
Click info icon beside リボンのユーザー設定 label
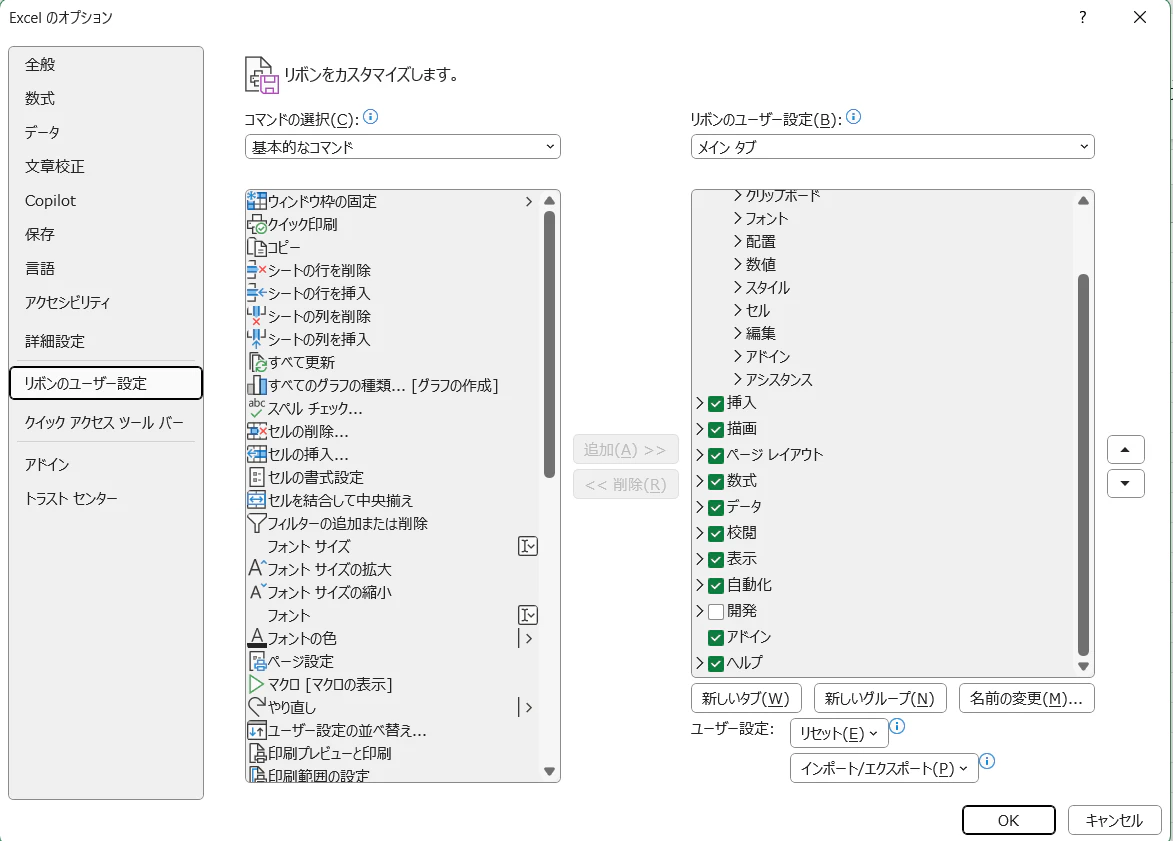pyautogui.click(x=853, y=117)
